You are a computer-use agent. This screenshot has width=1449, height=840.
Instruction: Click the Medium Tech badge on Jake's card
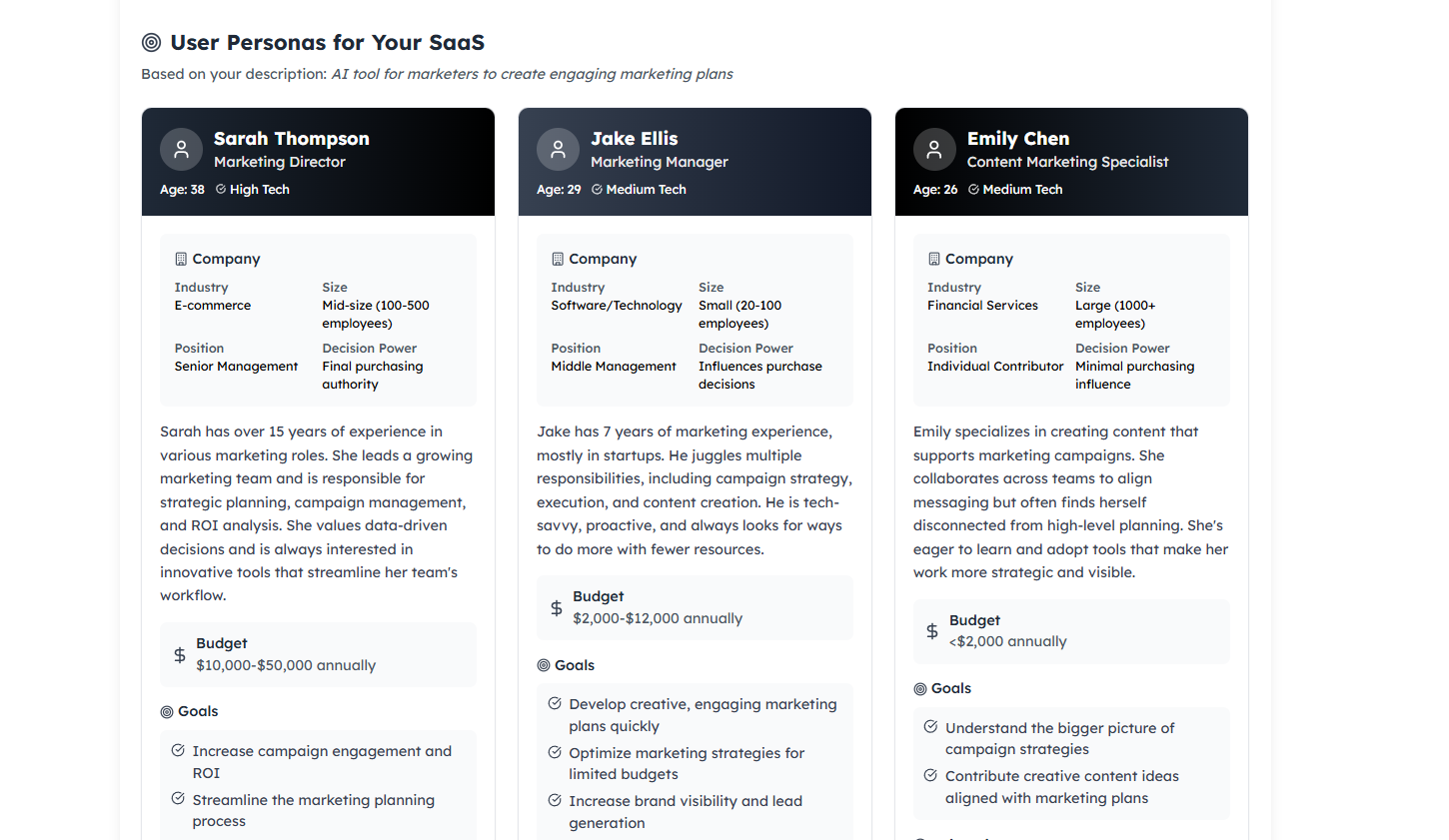(639, 190)
